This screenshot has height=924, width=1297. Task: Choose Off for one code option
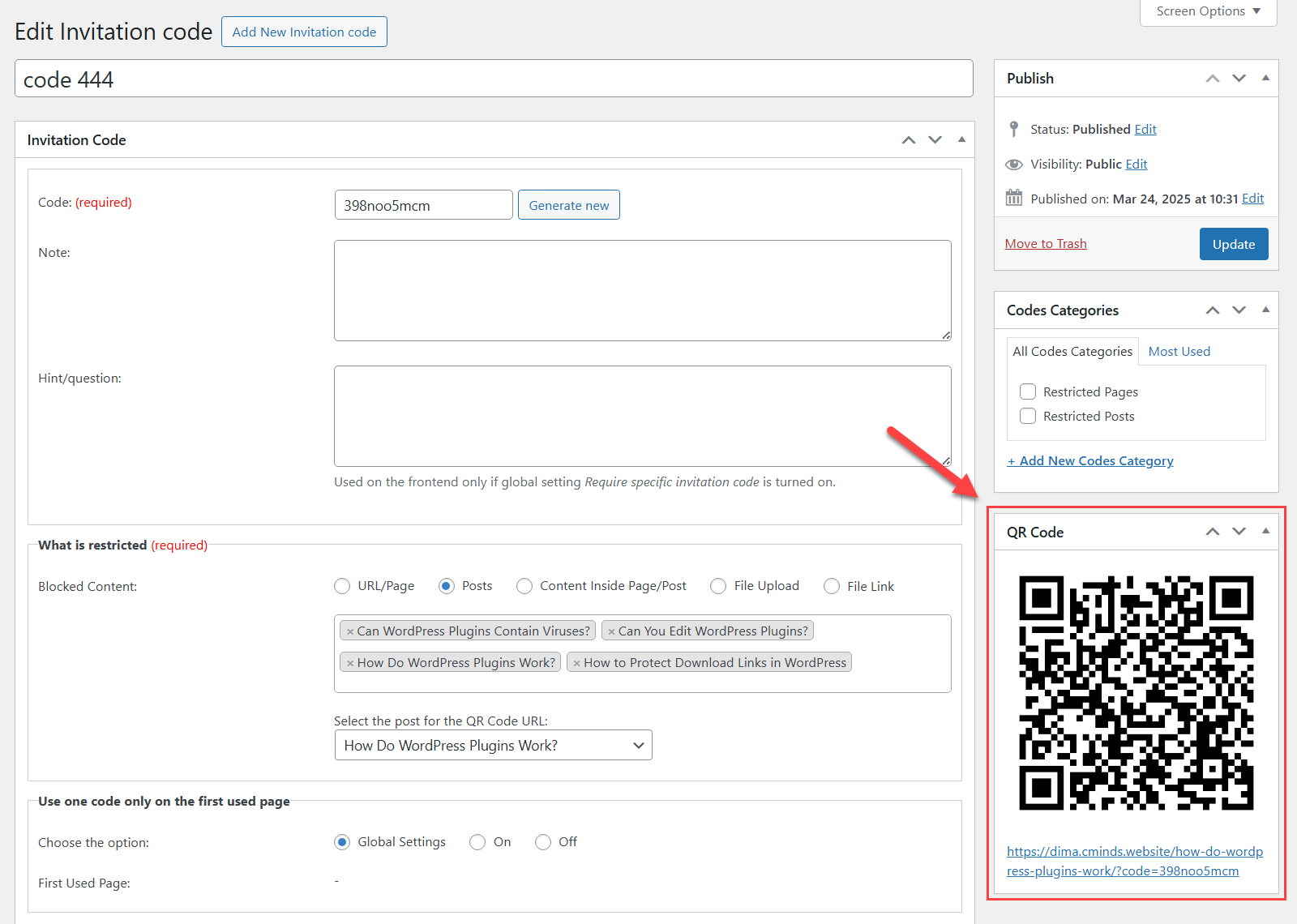[x=543, y=842]
